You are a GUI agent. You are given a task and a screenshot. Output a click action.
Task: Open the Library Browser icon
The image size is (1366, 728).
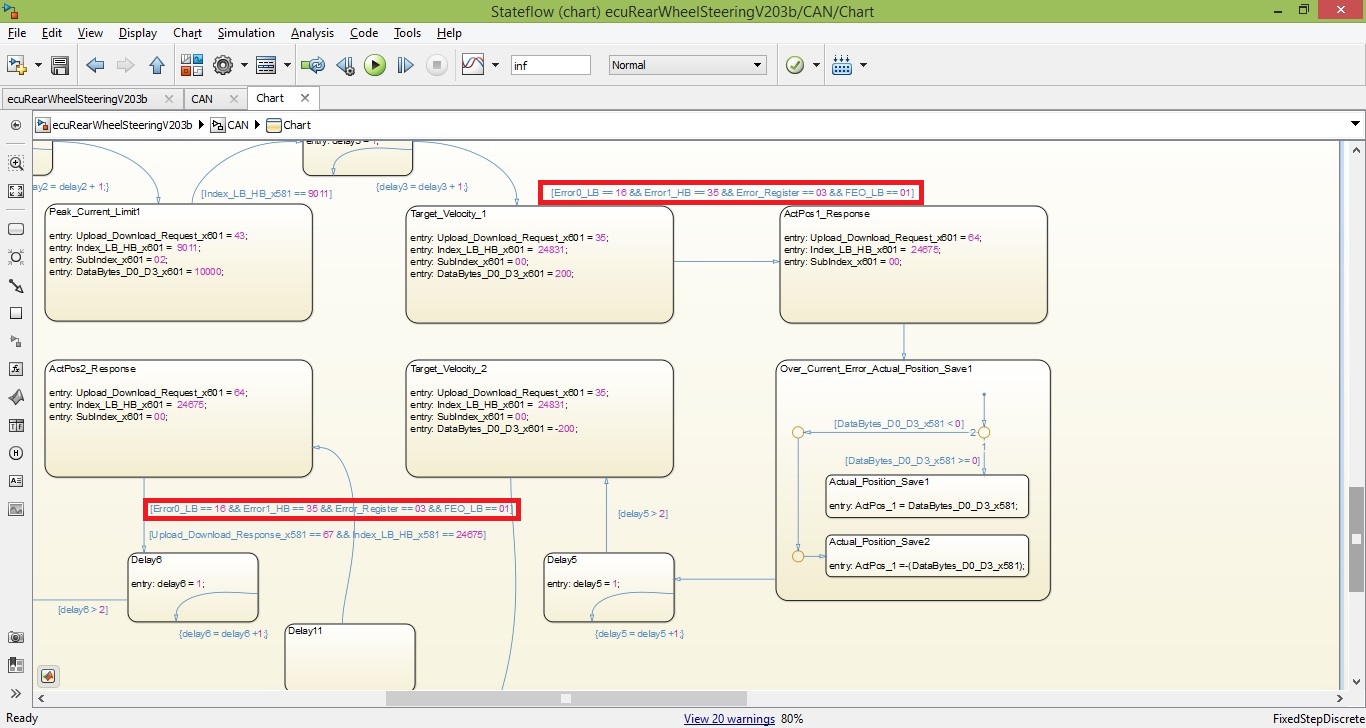coord(191,65)
